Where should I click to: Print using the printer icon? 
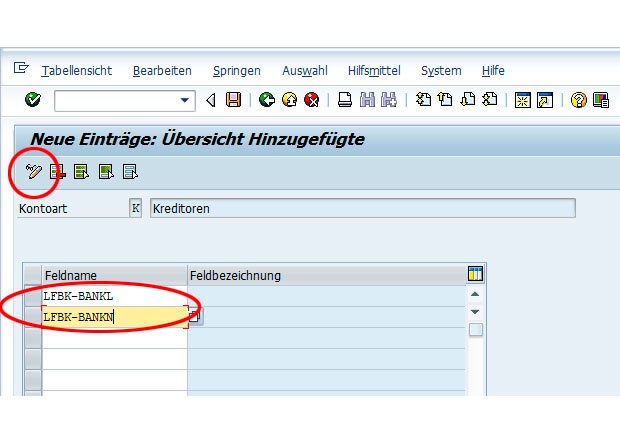tap(345, 100)
